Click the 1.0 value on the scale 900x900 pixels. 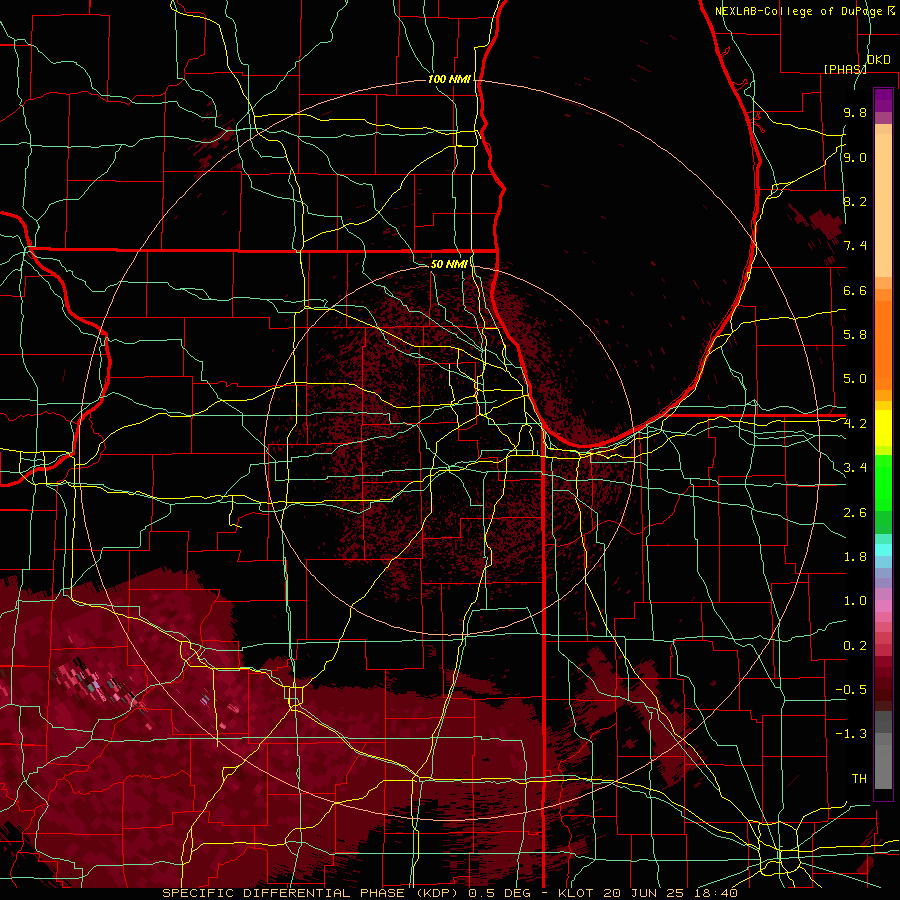click(x=855, y=601)
